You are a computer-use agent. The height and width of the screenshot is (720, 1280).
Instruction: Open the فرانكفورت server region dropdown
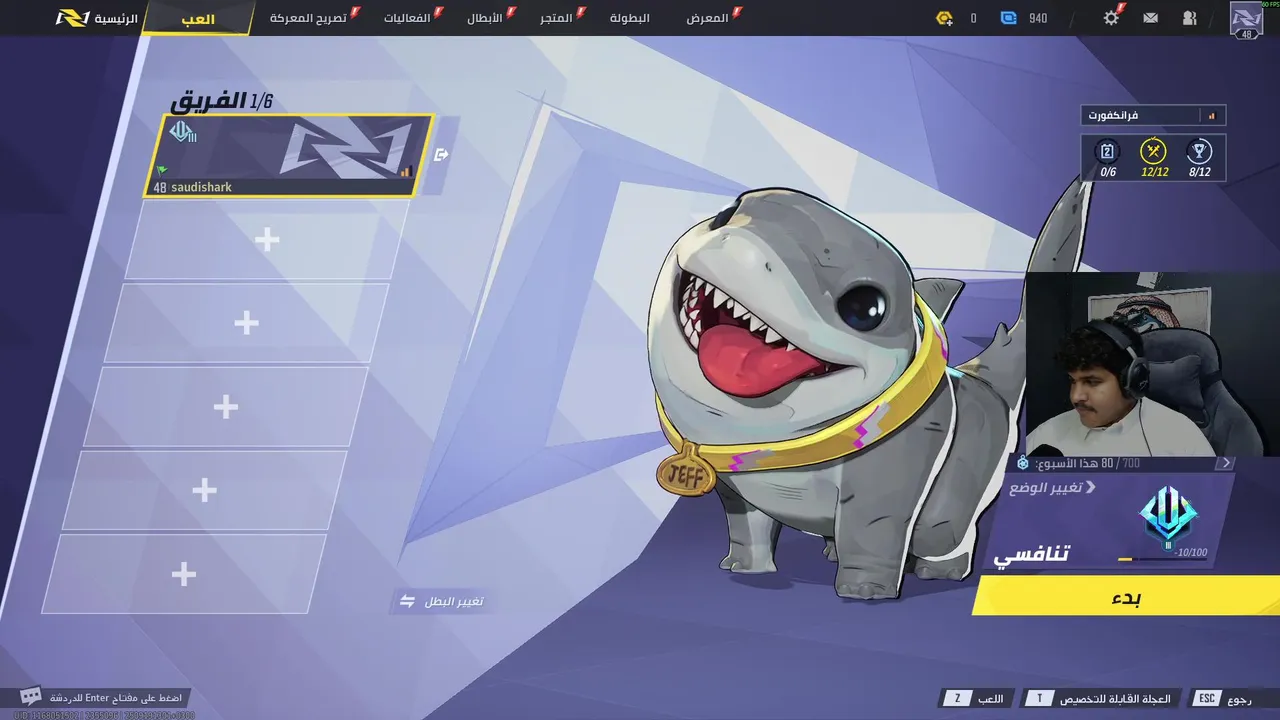coord(1153,116)
